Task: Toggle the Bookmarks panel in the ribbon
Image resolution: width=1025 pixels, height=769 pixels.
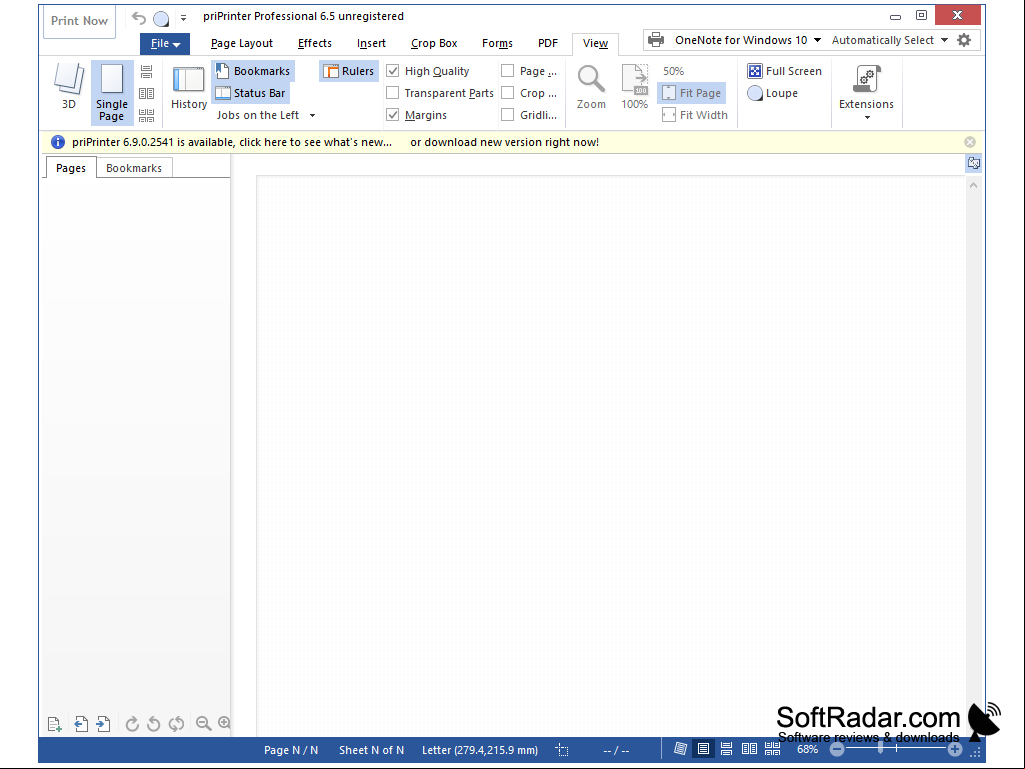Action: pyautogui.click(x=253, y=71)
